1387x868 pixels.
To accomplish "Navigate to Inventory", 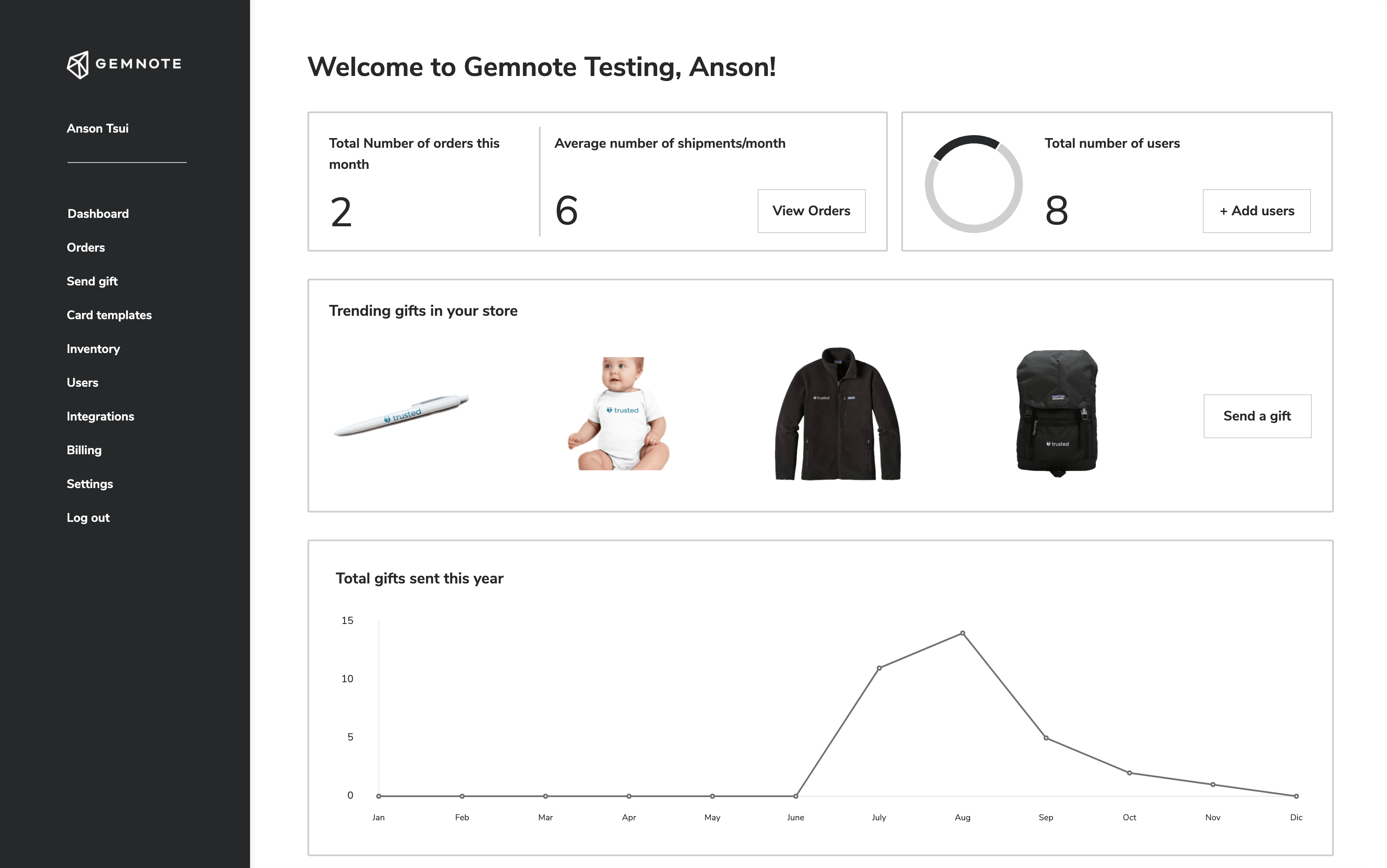I will [x=93, y=349].
